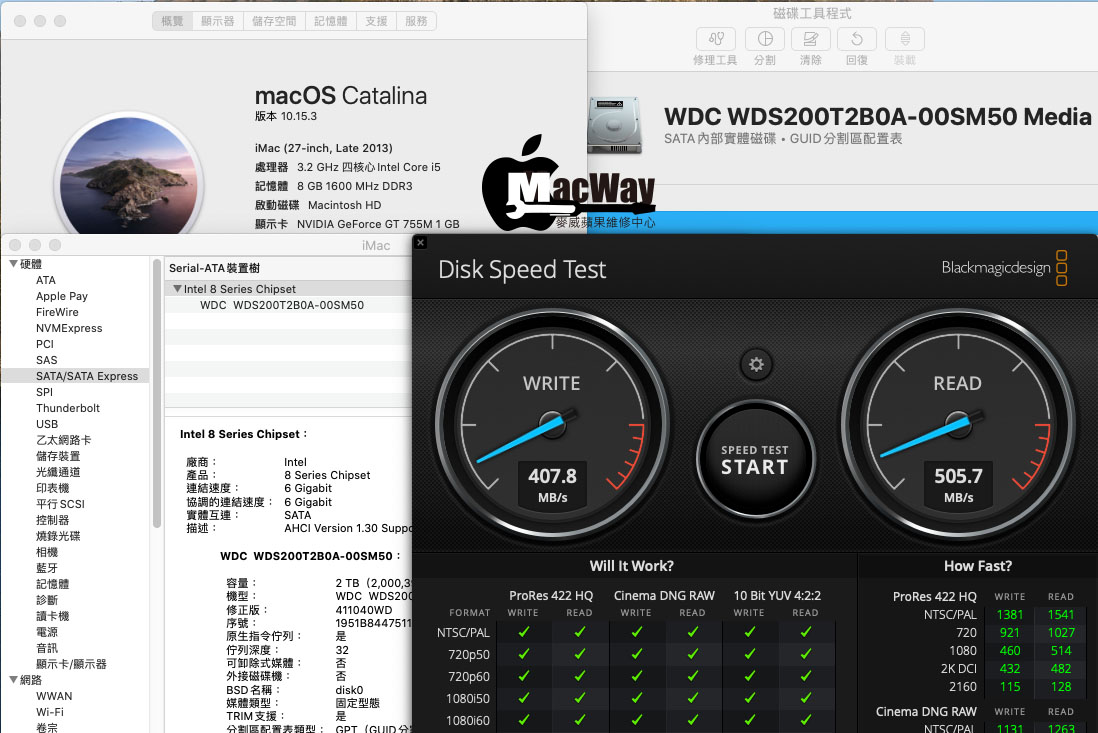Click the Disk Utility Partition icon
The width and height of the screenshot is (1098, 733).
pyautogui.click(x=765, y=39)
